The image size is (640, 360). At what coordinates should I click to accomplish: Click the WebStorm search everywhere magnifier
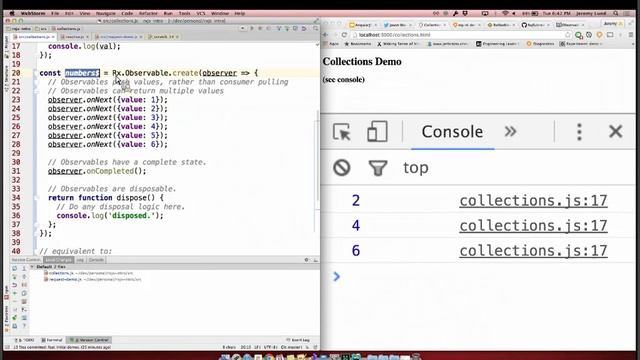tap(316, 29)
